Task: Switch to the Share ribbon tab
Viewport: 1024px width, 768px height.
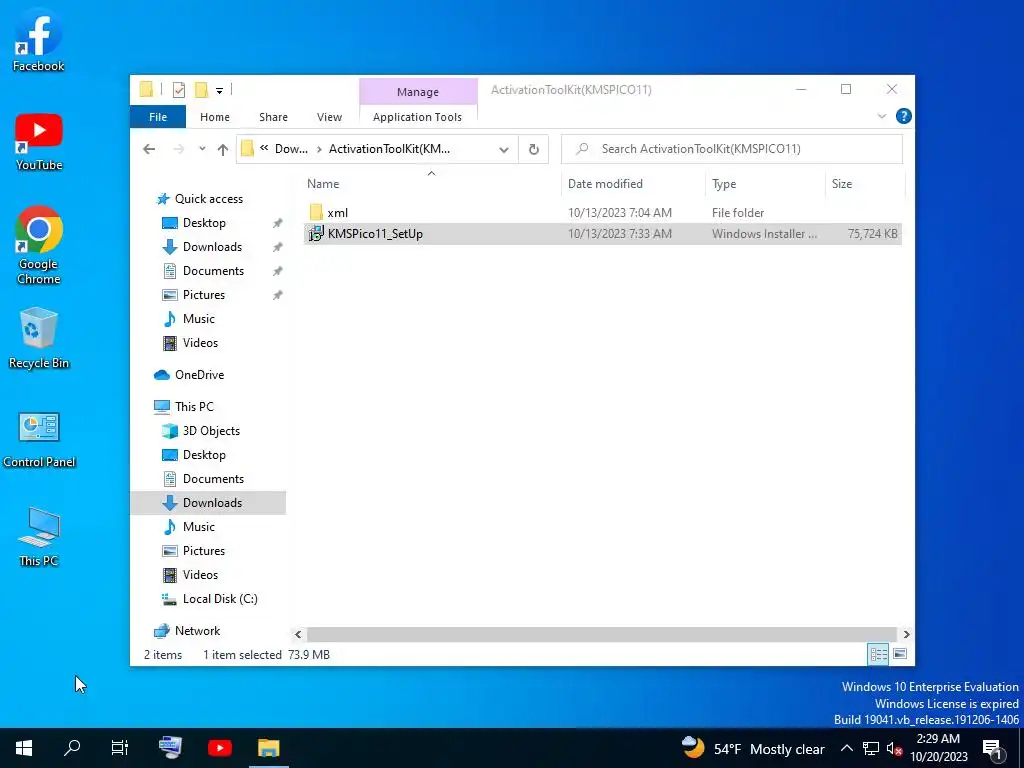Action: click(273, 117)
